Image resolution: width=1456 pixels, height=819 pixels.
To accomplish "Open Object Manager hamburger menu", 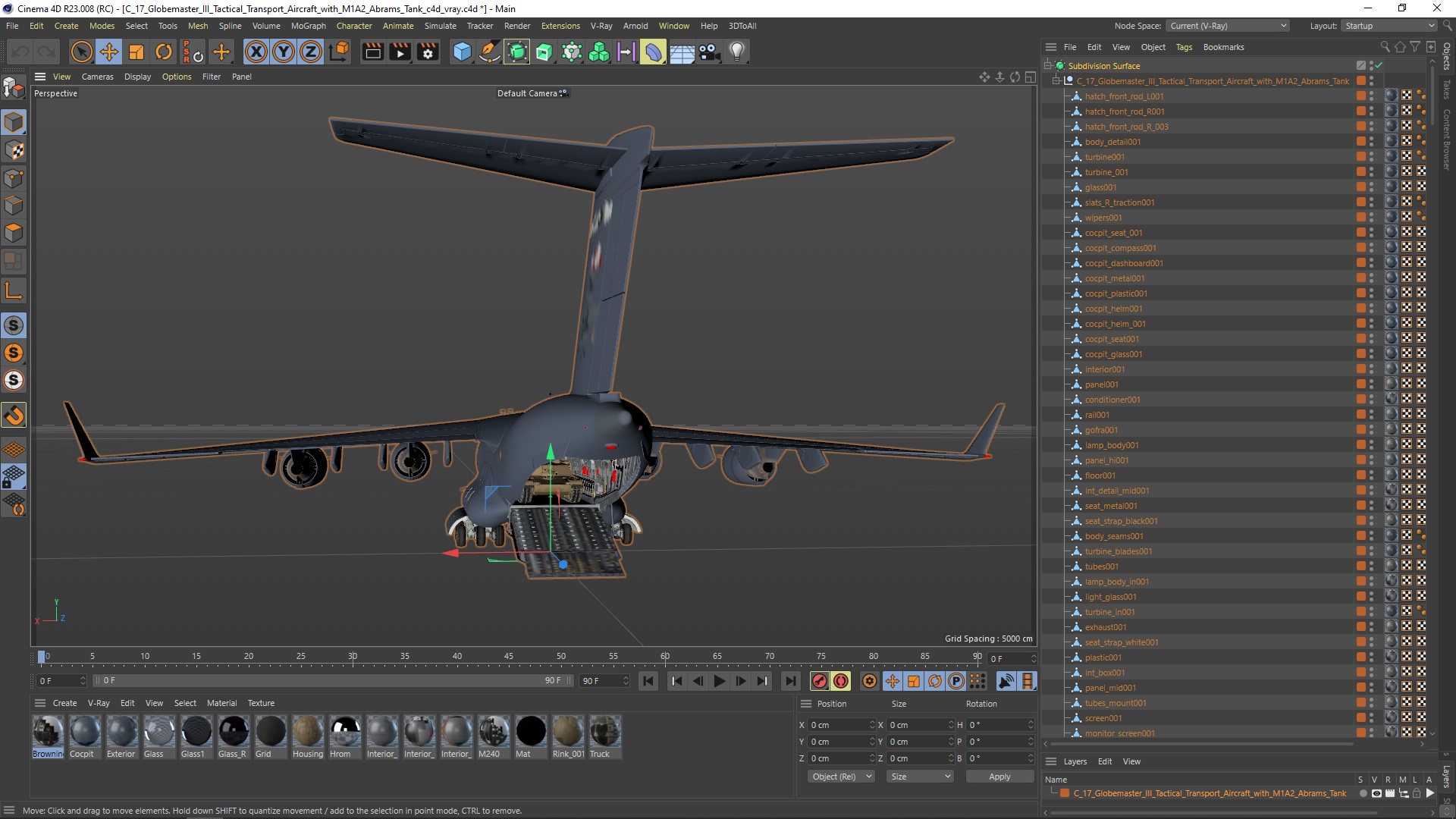I will [1051, 47].
